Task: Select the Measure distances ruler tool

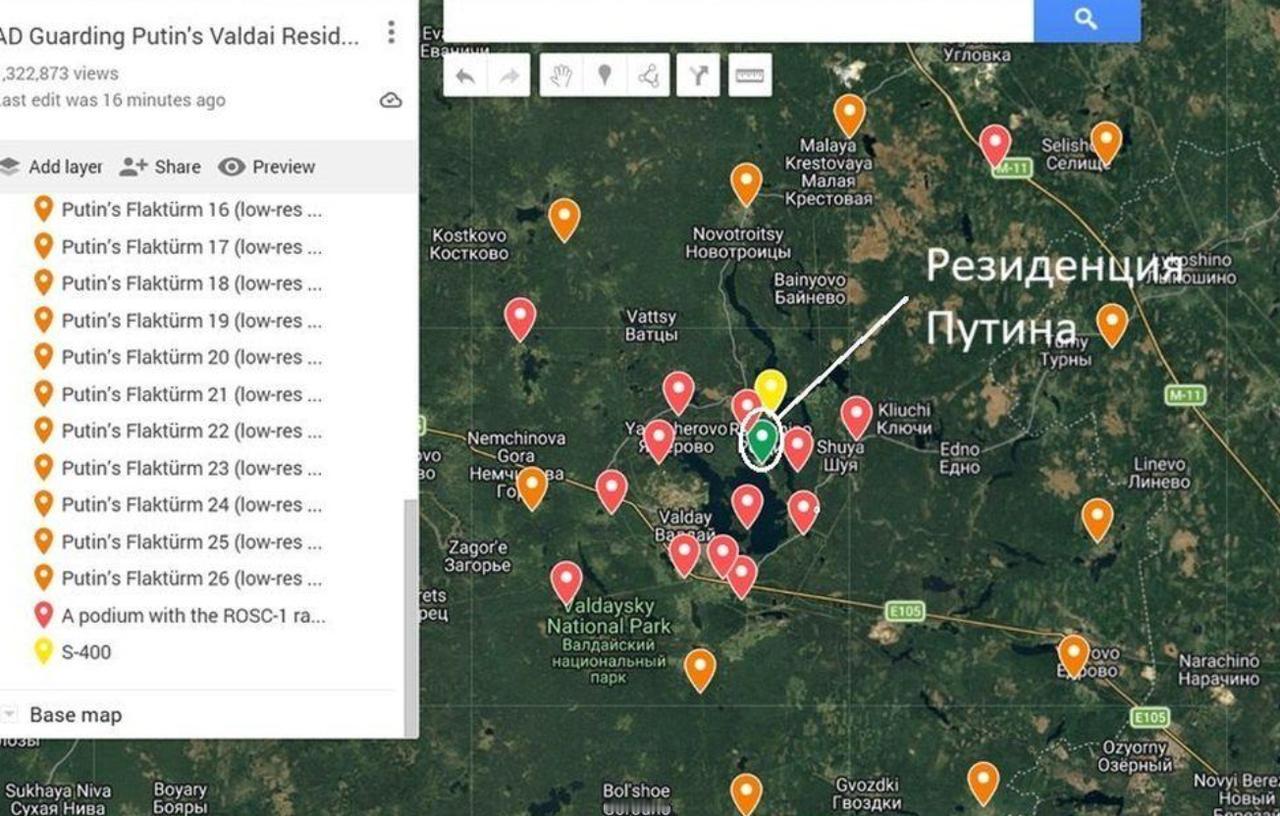Action: pos(750,75)
